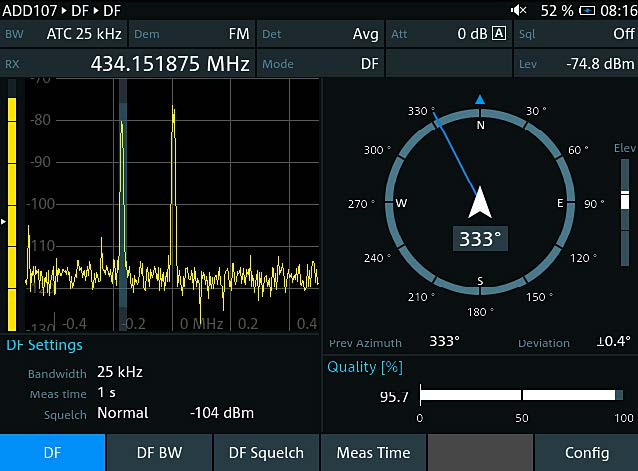Click the small triangle marker beside level bar
638x471 pixels.
[x=4, y=219]
